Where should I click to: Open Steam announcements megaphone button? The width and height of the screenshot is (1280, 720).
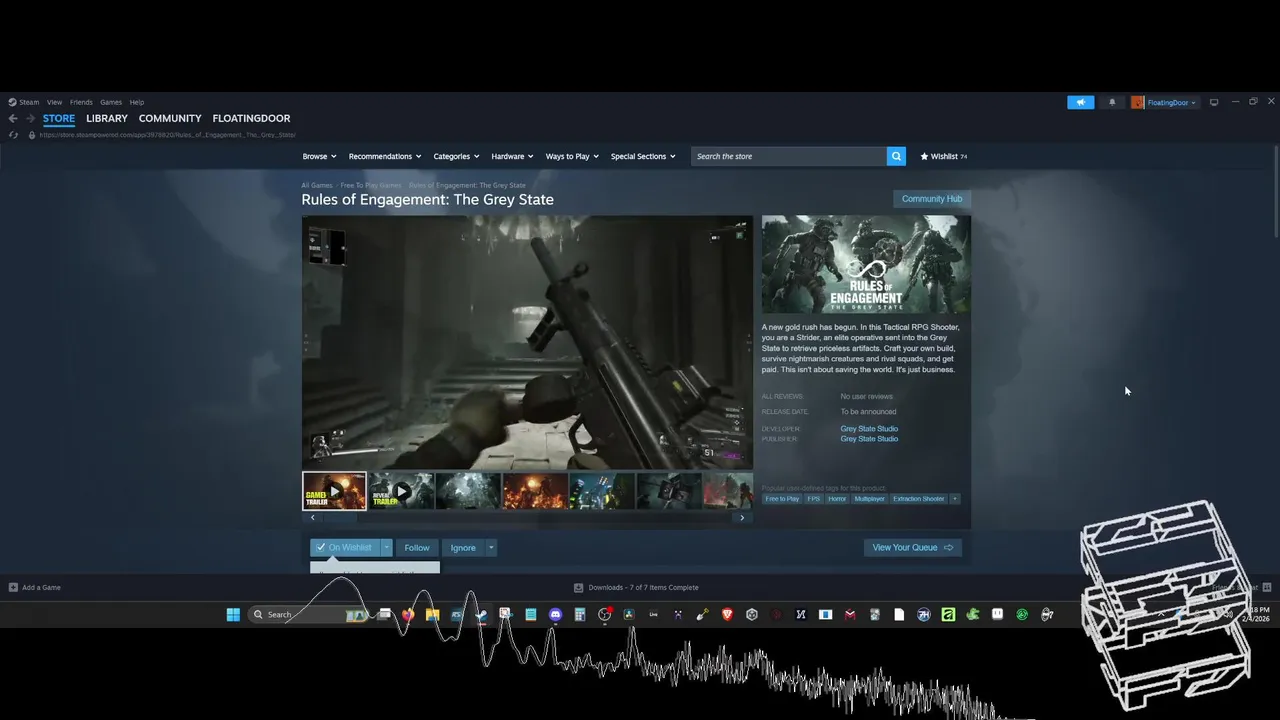point(1080,102)
